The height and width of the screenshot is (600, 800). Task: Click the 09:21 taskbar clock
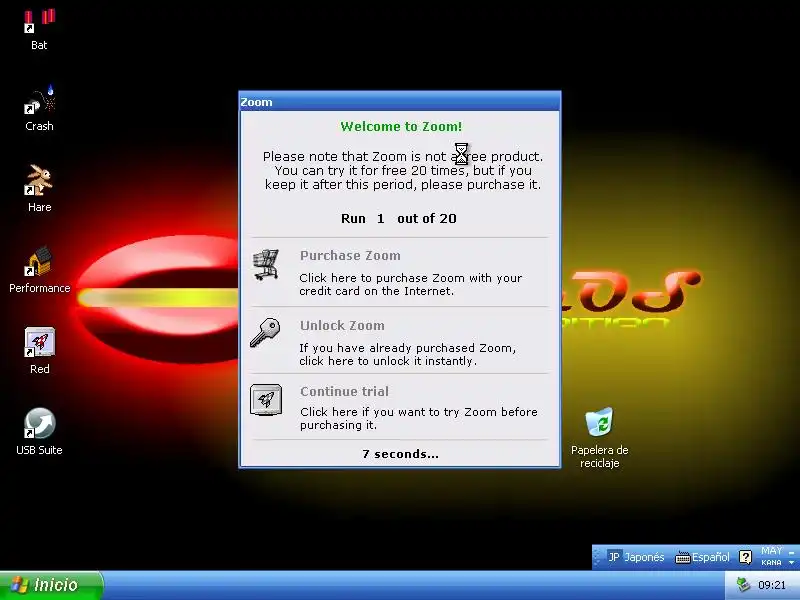tap(772, 585)
